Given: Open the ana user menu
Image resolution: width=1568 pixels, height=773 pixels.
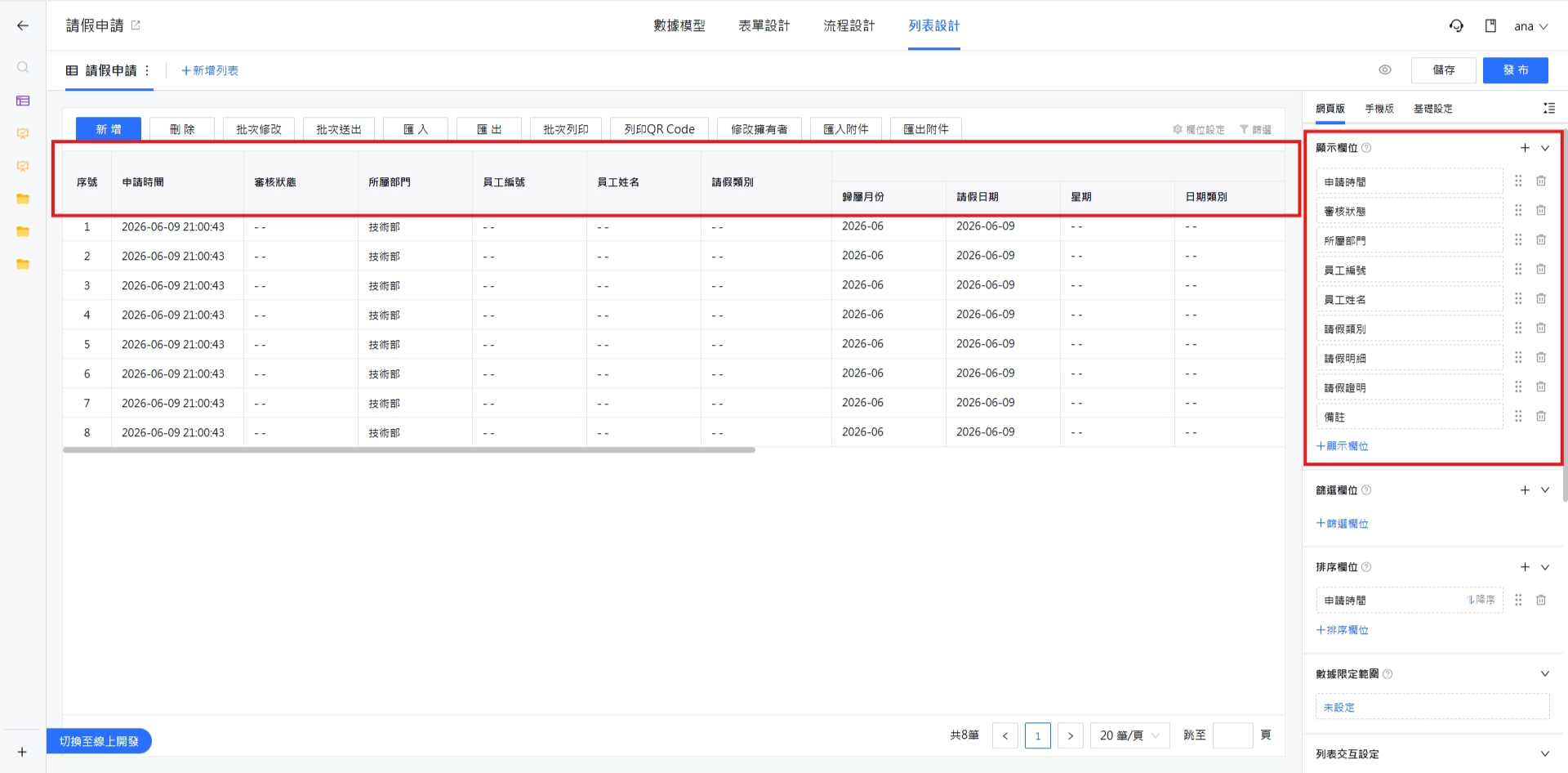Looking at the screenshot, I should (x=1530, y=26).
